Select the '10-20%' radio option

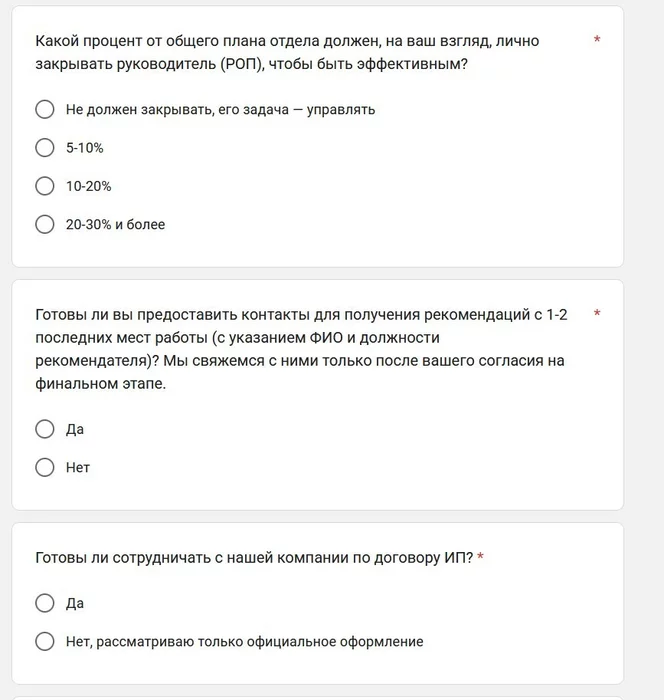point(45,186)
